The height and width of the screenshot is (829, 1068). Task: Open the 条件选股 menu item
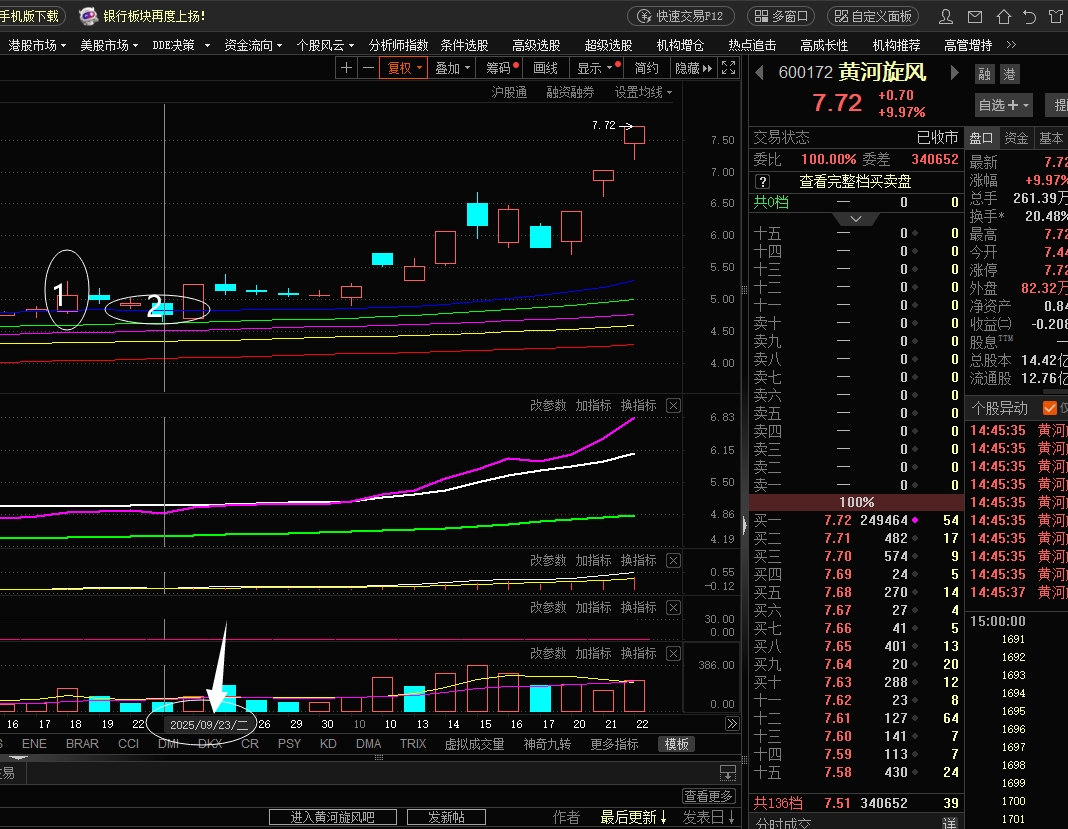pyautogui.click(x=464, y=45)
